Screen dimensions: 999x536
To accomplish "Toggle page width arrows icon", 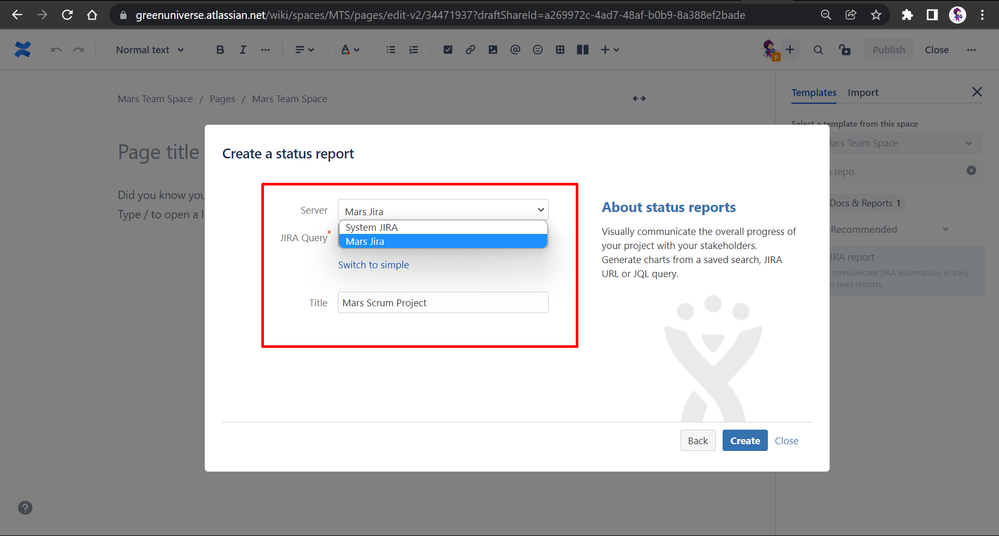I will (x=639, y=98).
